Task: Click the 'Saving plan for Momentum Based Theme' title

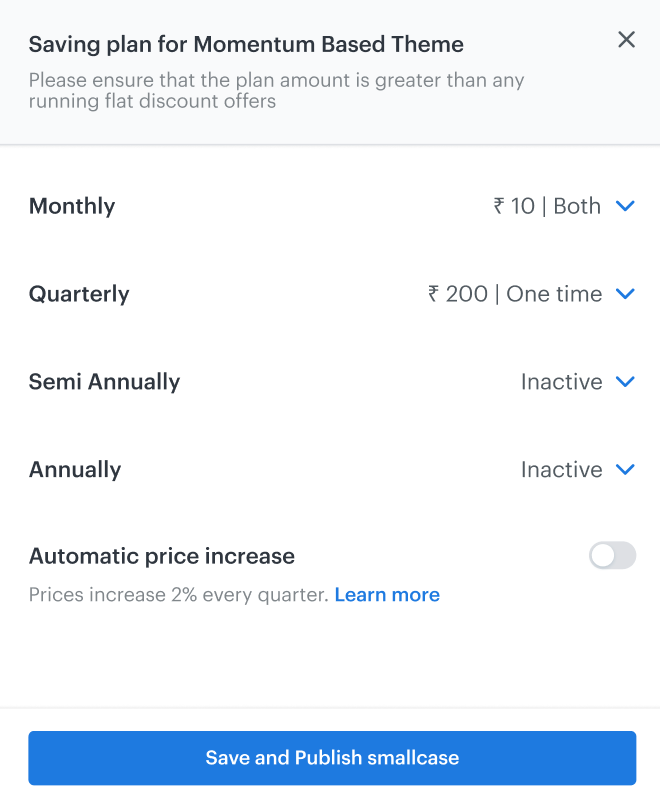Action: pyautogui.click(x=246, y=44)
